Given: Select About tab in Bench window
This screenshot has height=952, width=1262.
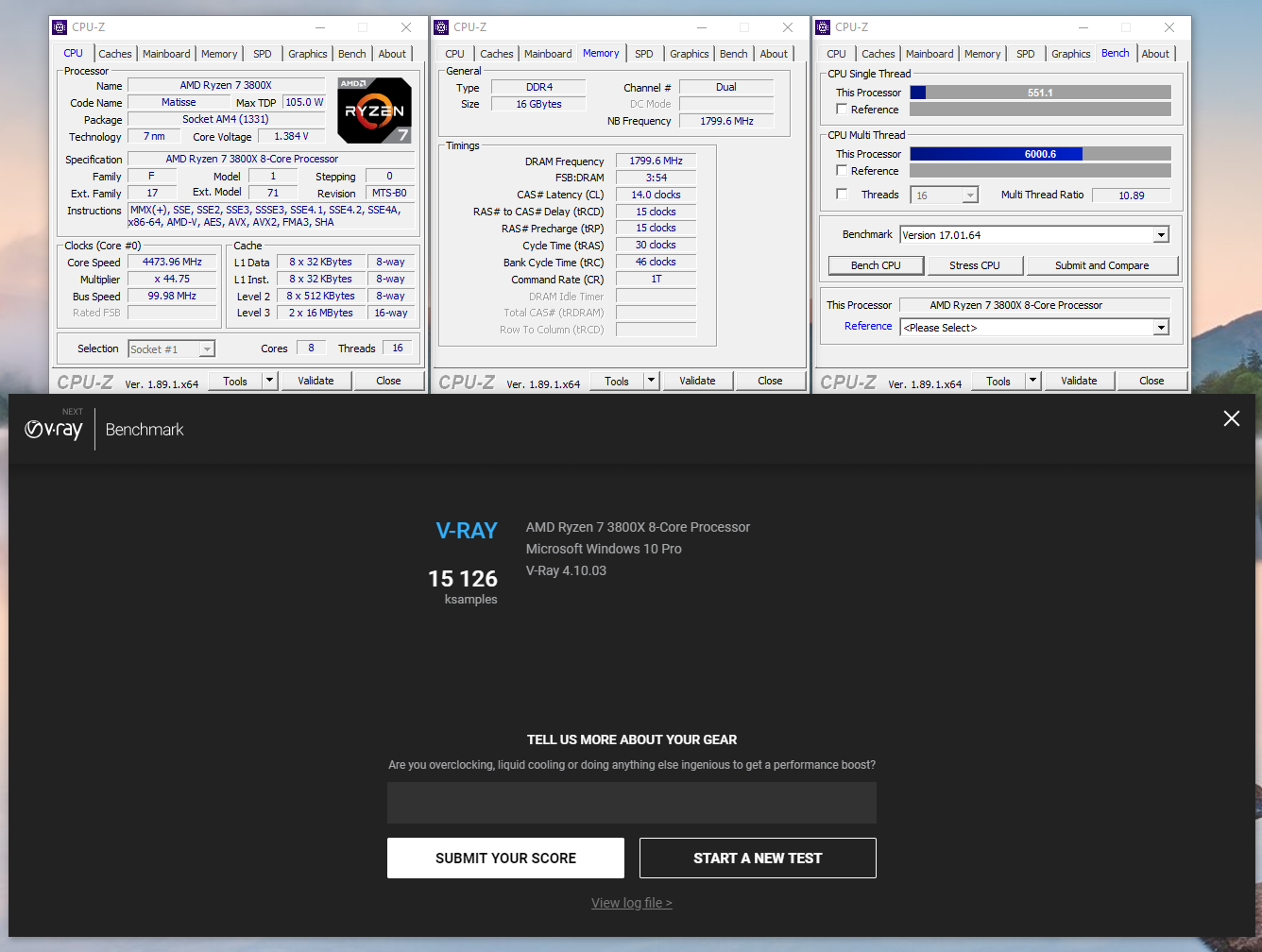Looking at the screenshot, I should click(1155, 54).
